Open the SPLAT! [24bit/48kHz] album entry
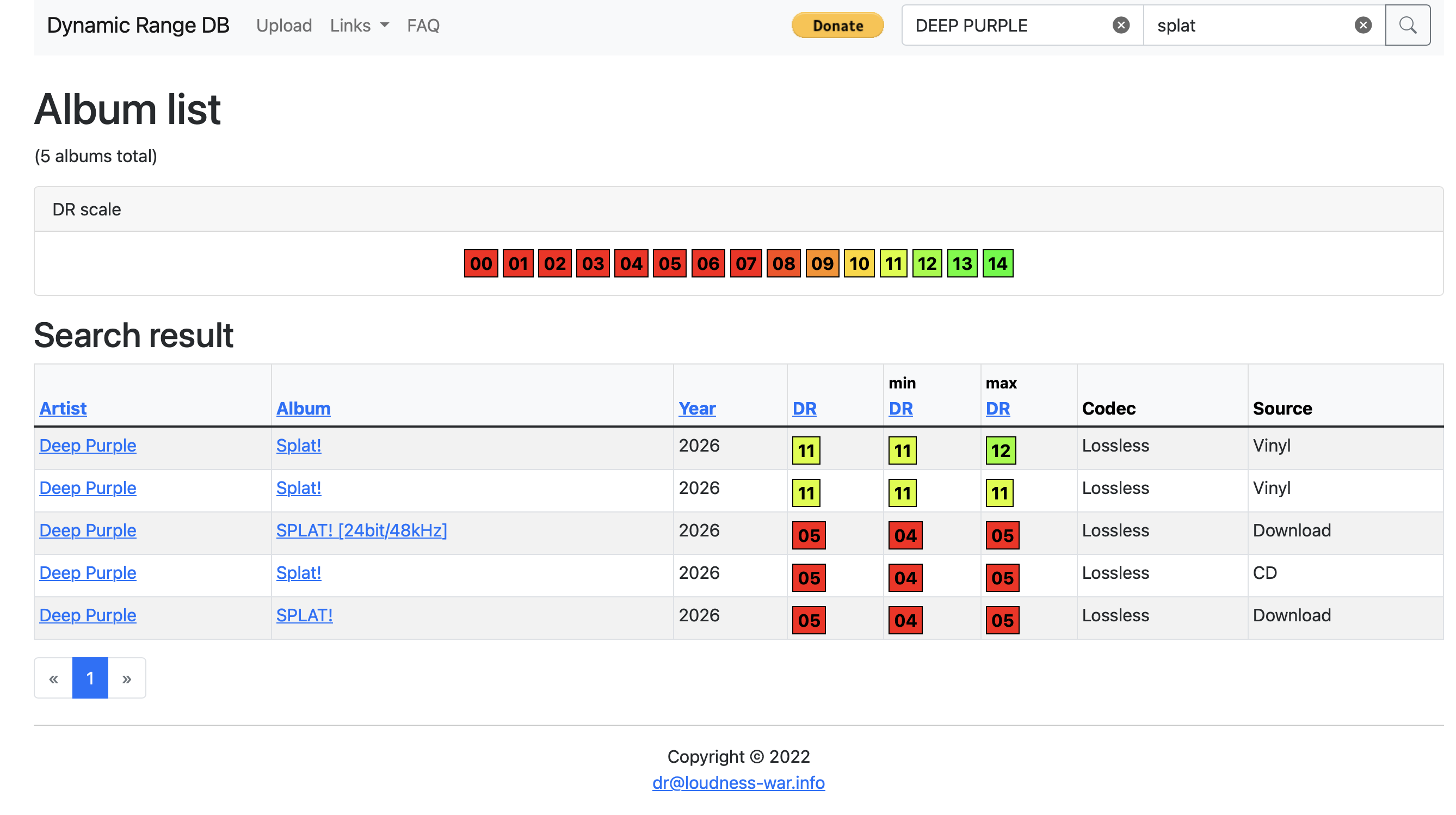Viewport: 1456px width, 815px height. [x=361, y=530]
